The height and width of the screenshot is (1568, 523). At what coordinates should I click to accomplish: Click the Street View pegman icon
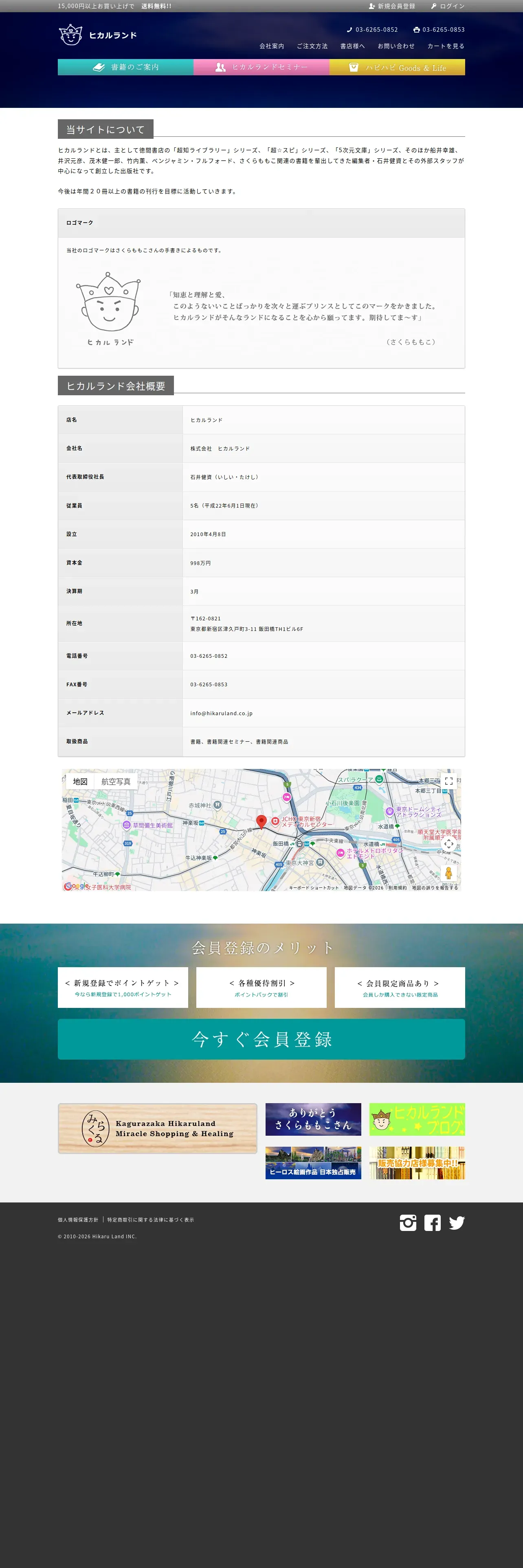tap(449, 872)
